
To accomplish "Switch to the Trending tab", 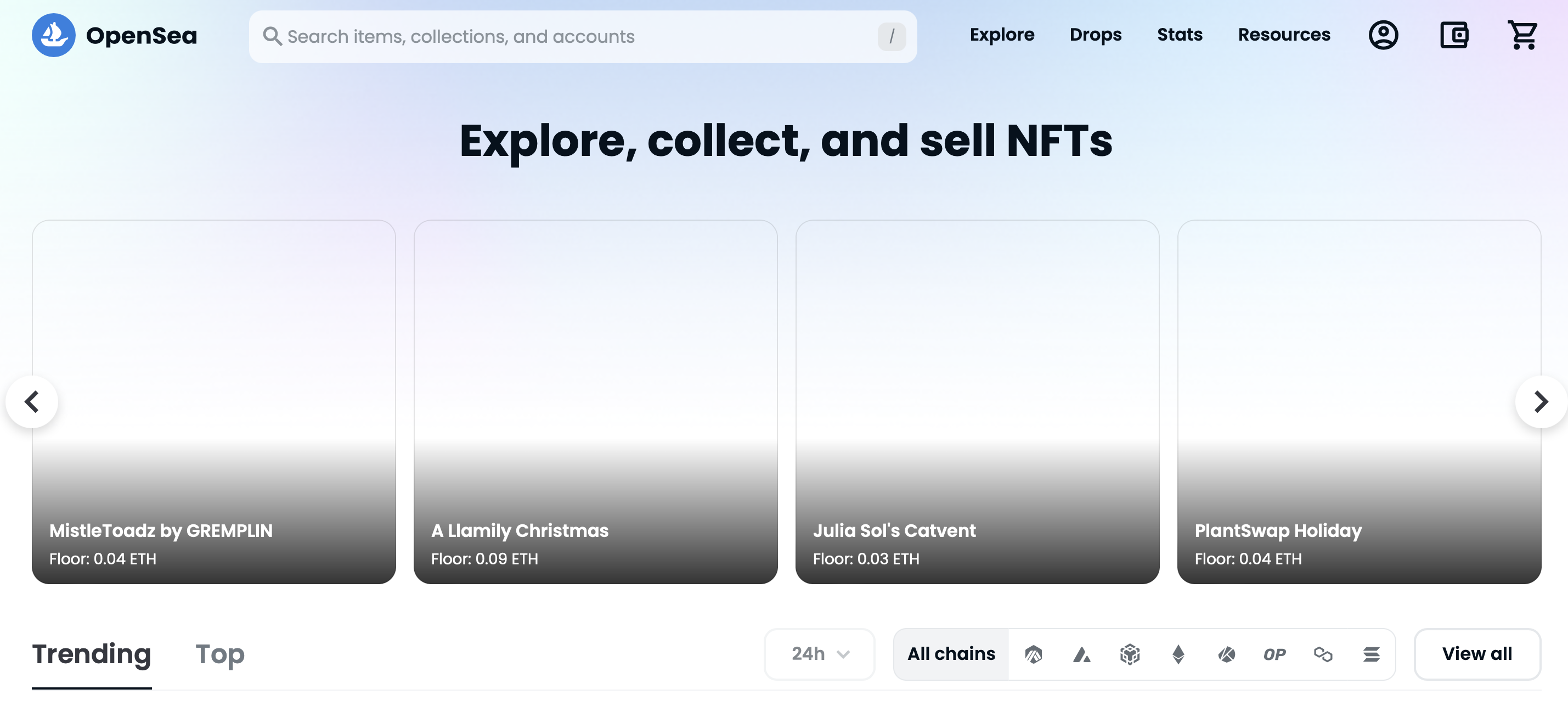I will click(91, 654).
